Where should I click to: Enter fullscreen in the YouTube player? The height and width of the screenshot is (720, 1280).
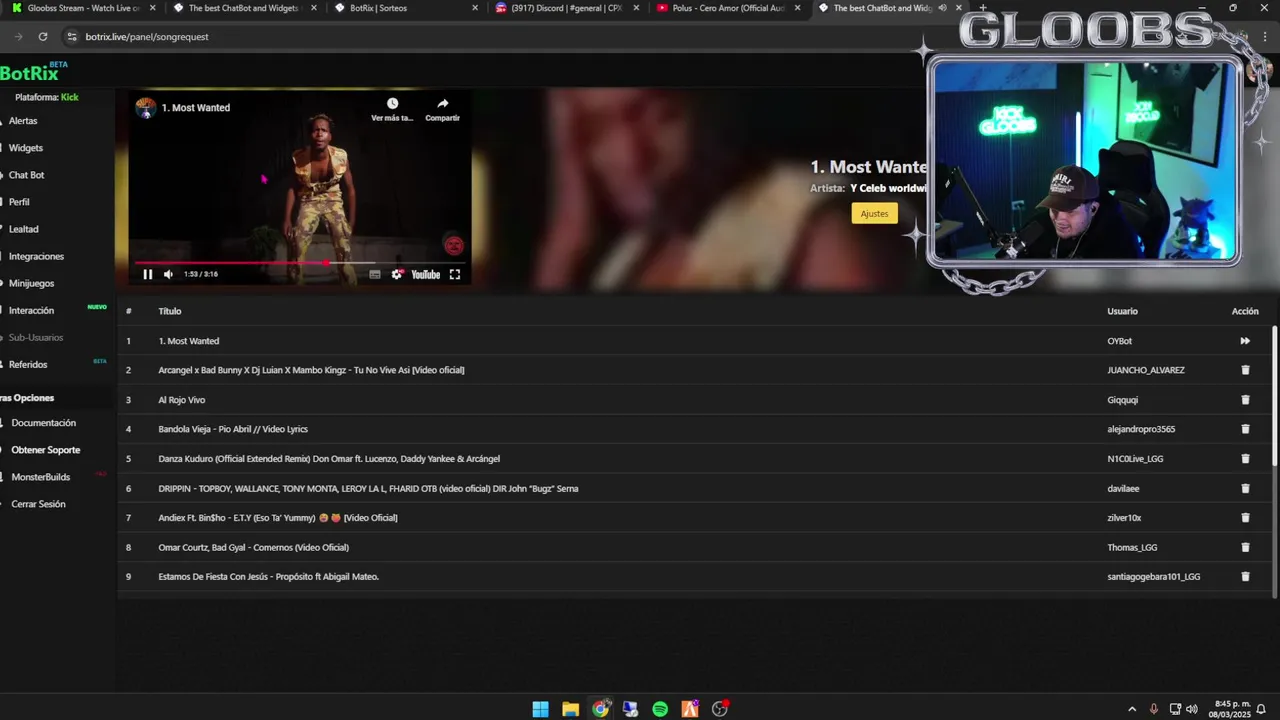tap(455, 274)
